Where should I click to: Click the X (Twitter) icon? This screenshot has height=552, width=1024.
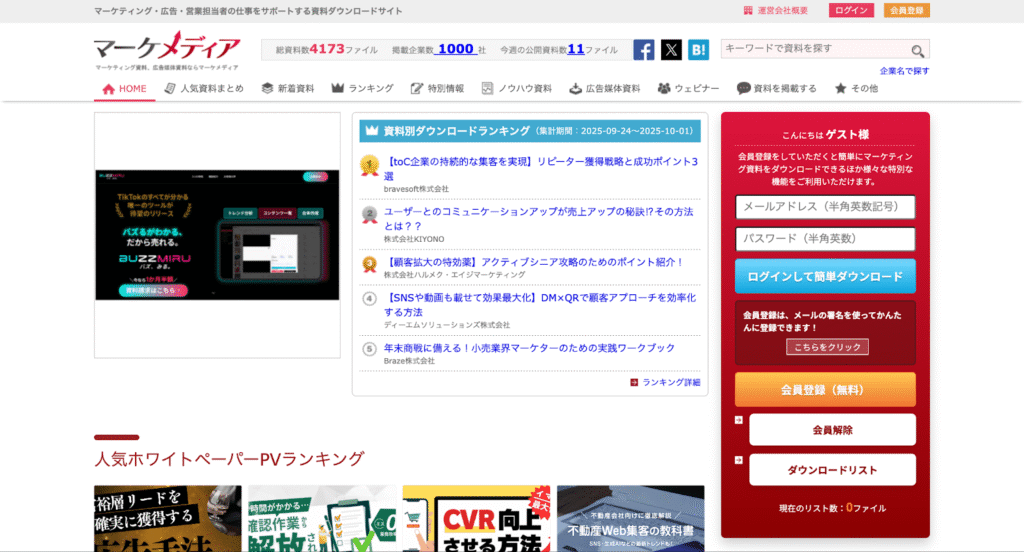(x=671, y=50)
